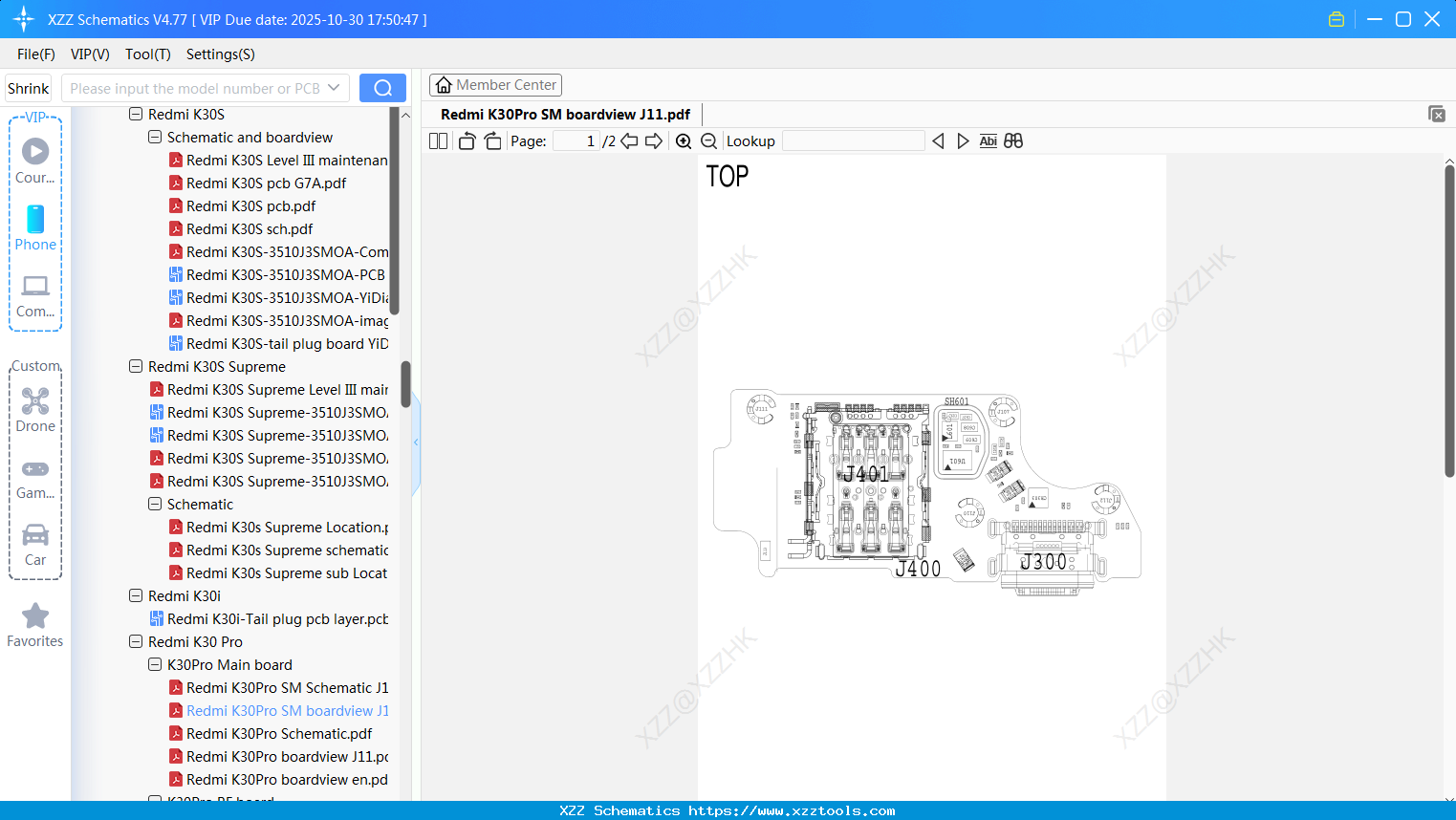Zoom in on the boardview
The width and height of the screenshot is (1456, 820).
(x=684, y=141)
